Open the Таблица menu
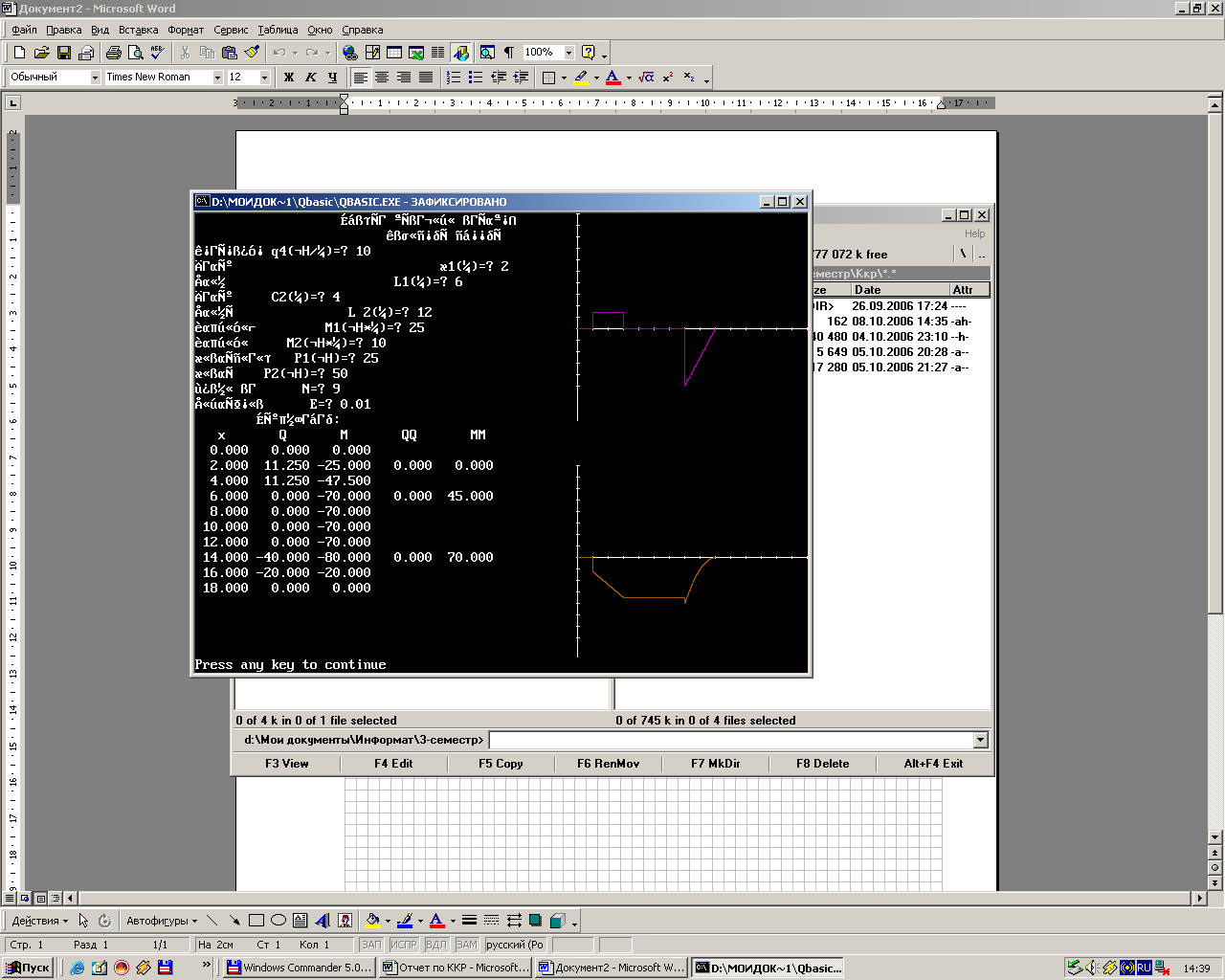 tap(278, 30)
